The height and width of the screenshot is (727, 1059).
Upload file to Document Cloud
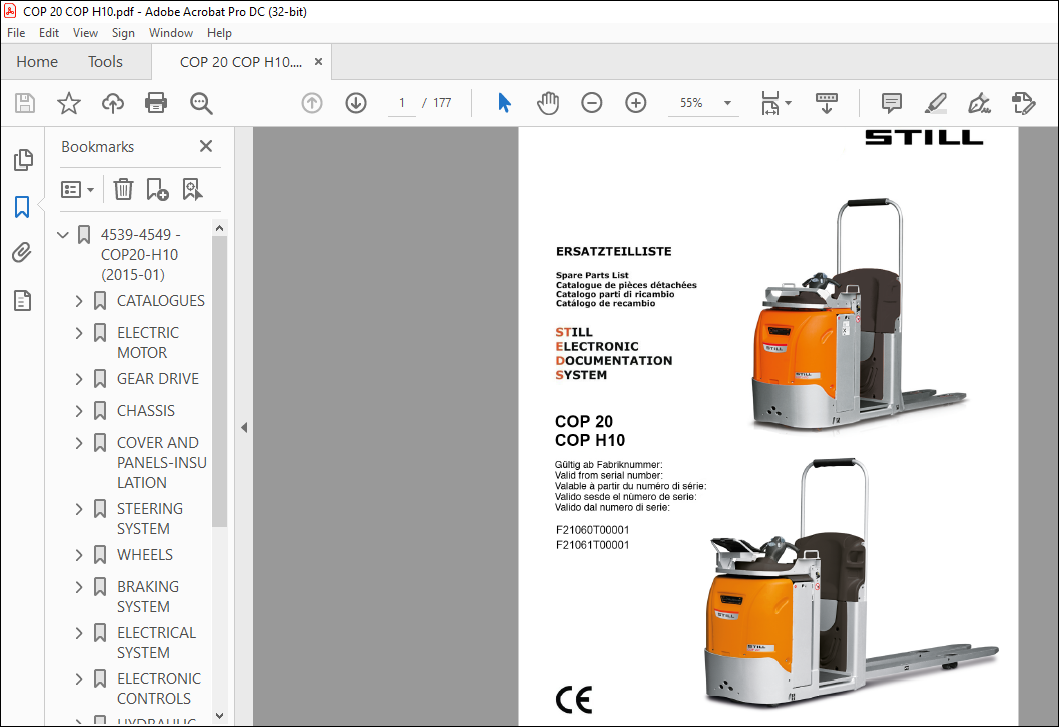tap(113, 103)
